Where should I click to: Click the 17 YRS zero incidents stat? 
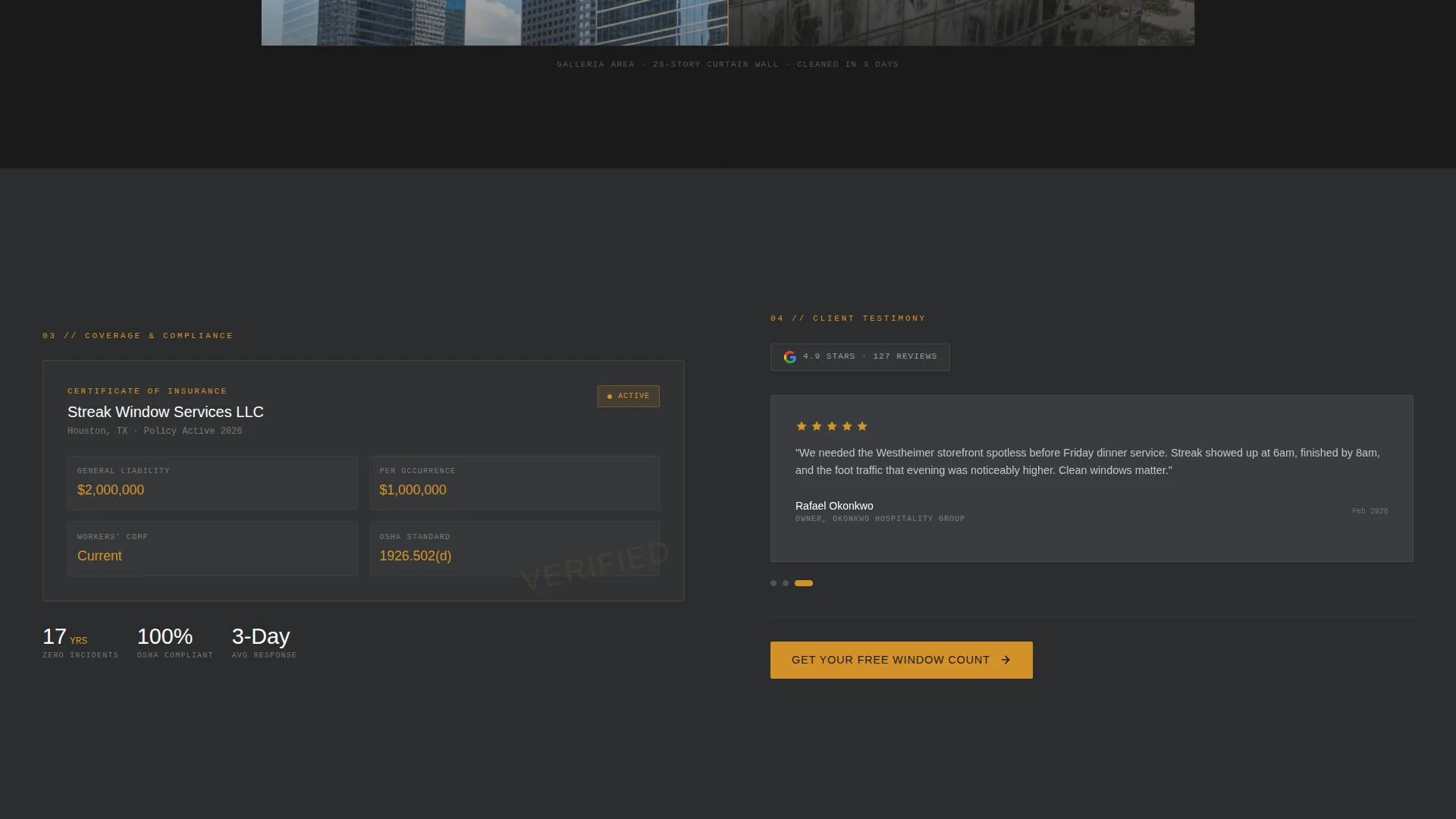click(x=80, y=642)
